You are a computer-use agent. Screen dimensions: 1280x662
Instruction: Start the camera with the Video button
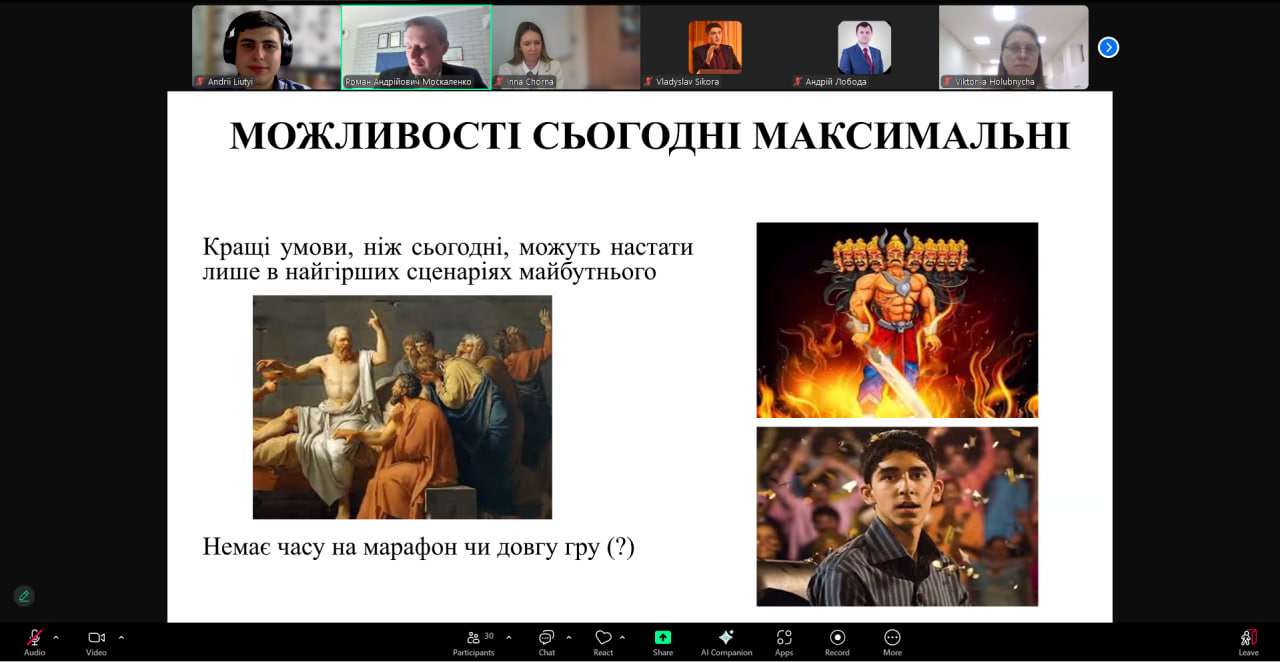point(96,641)
